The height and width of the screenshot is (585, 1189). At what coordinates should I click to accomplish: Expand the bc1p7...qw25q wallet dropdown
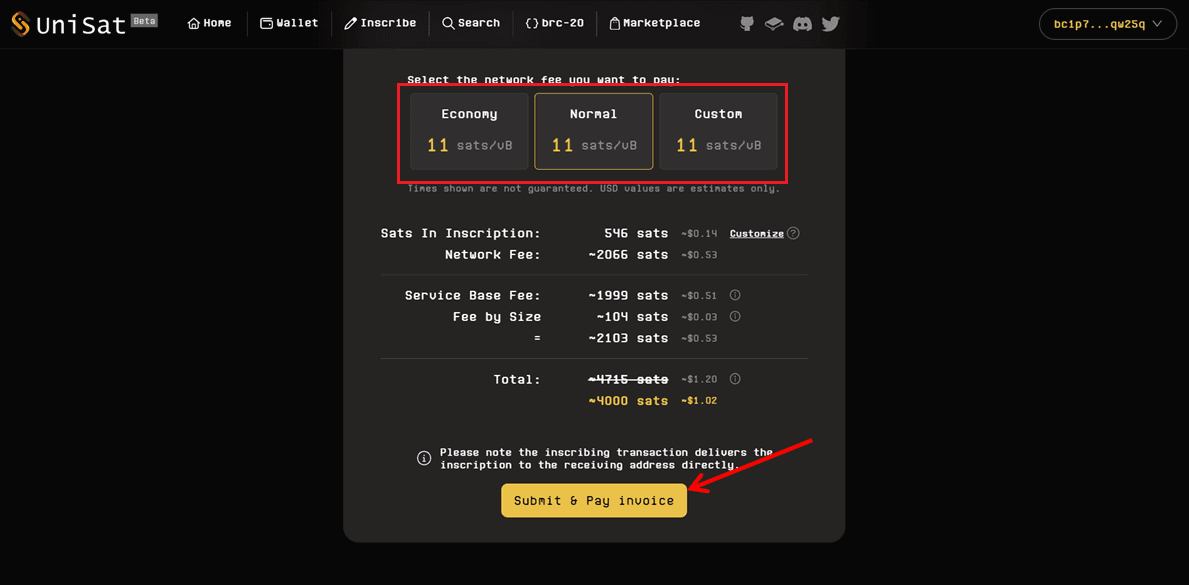click(1107, 24)
